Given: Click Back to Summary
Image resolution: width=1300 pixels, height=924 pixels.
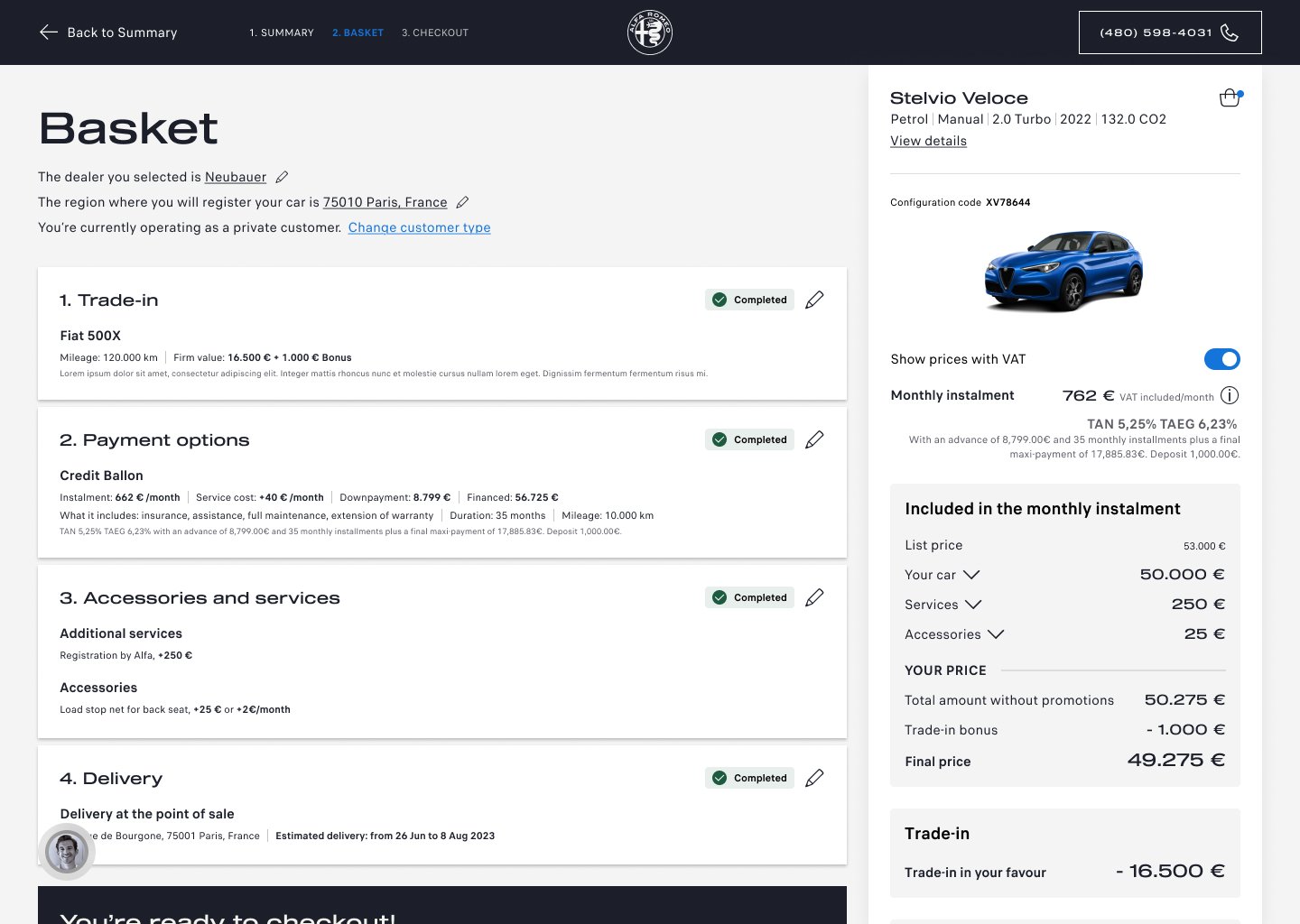Looking at the screenshot, I should (108, 32).
